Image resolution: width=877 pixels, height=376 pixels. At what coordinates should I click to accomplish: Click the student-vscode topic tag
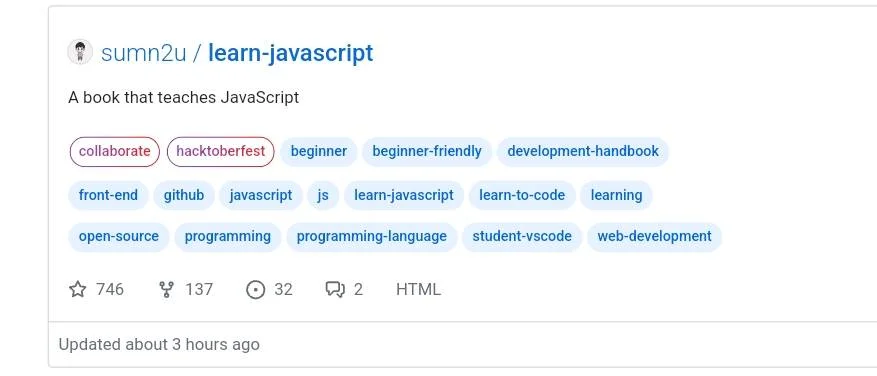522,237
